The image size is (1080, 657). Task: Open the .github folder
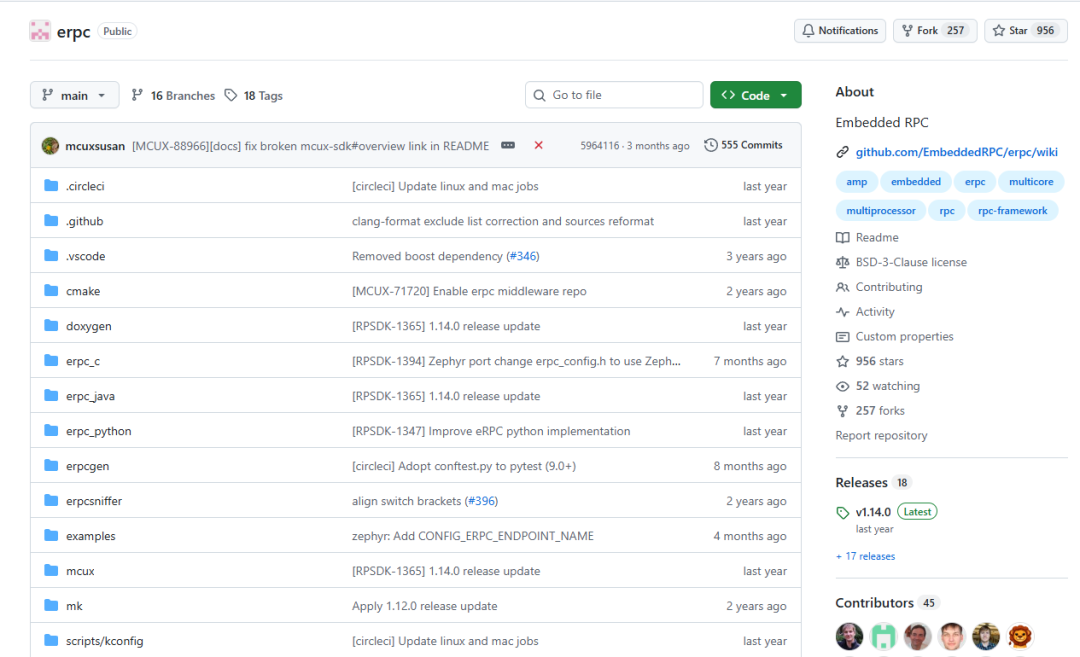(x=84, y=221)
